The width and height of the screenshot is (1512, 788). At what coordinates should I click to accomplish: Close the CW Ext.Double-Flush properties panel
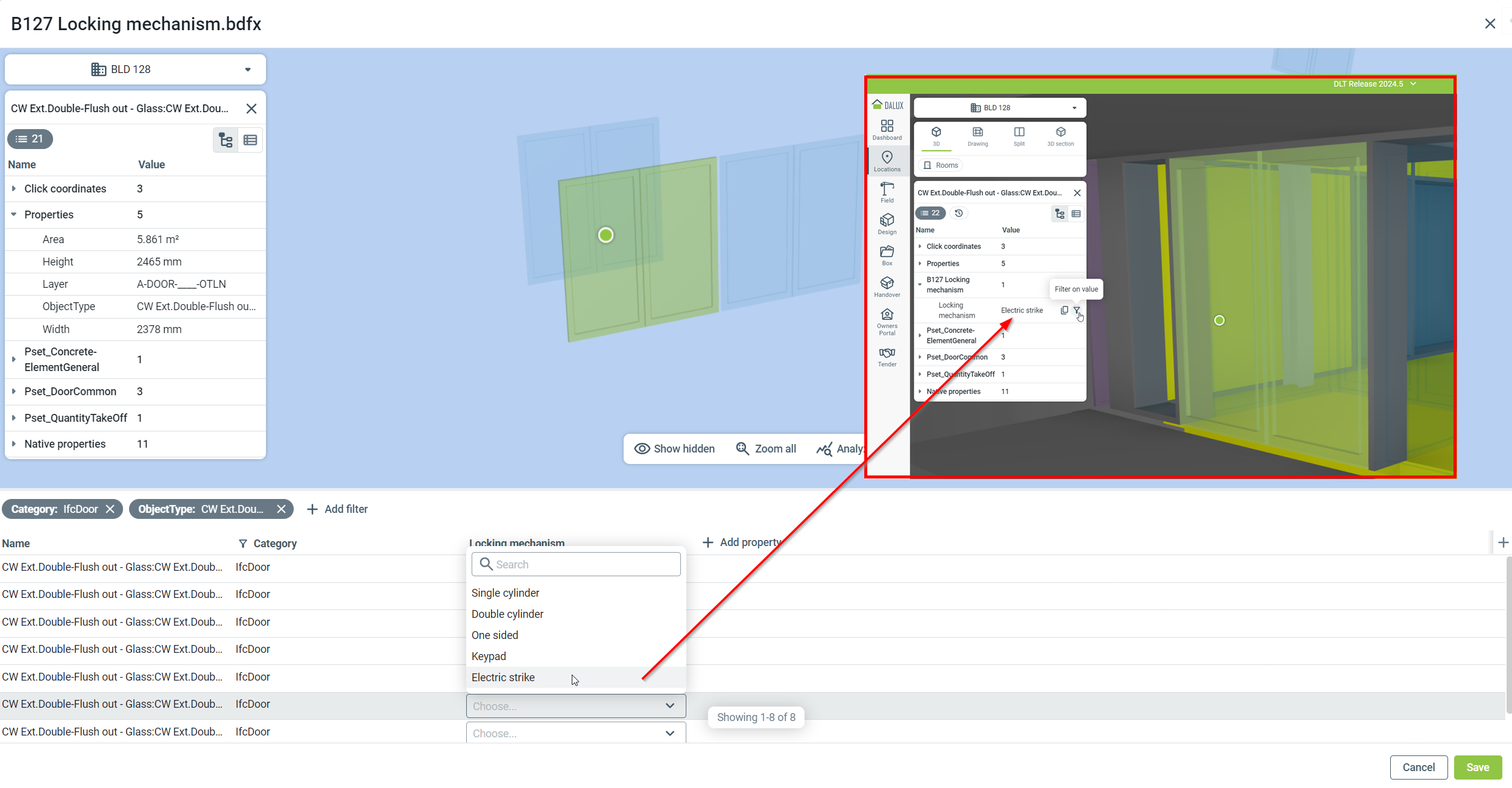coord(251,109)
